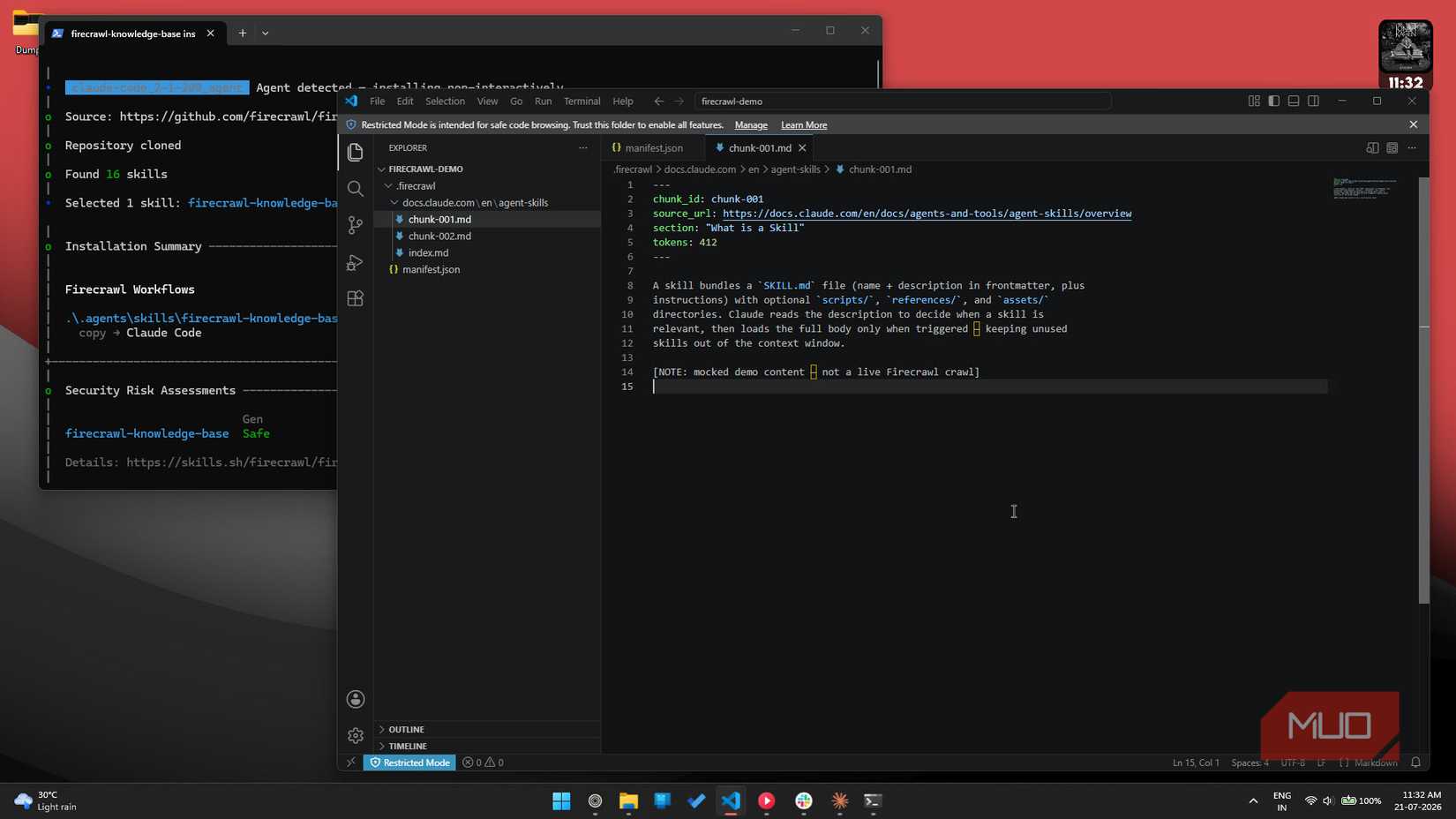Image resolution: width=1456 pixels, height=819 pixels.
Task: Open the View menu
Action: [487, 101]
